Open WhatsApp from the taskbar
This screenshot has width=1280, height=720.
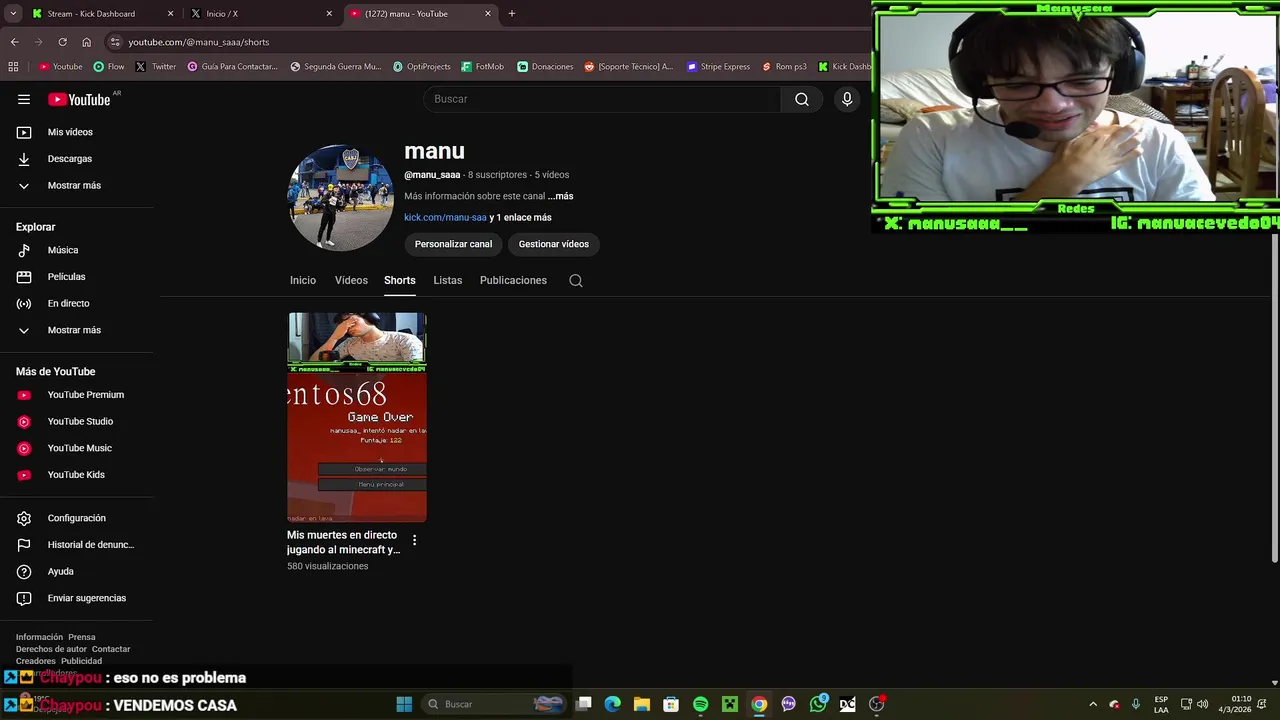(818, 704)
